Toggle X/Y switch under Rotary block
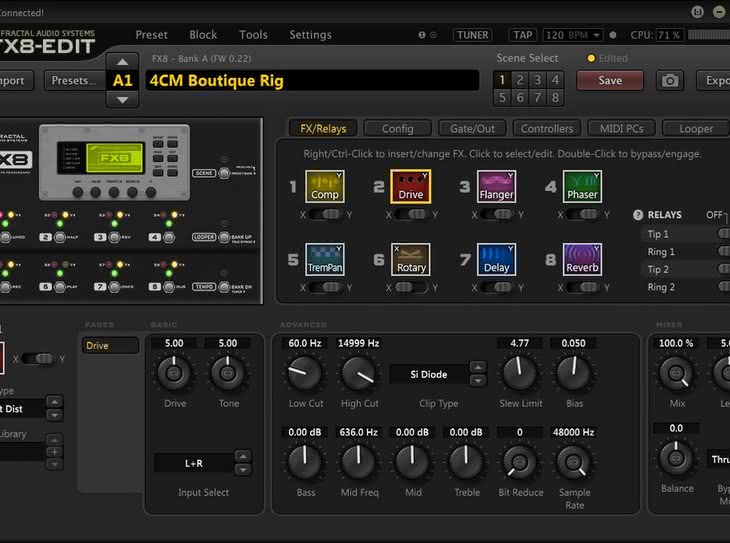730x543 pixels. click(x=412, y=287)
